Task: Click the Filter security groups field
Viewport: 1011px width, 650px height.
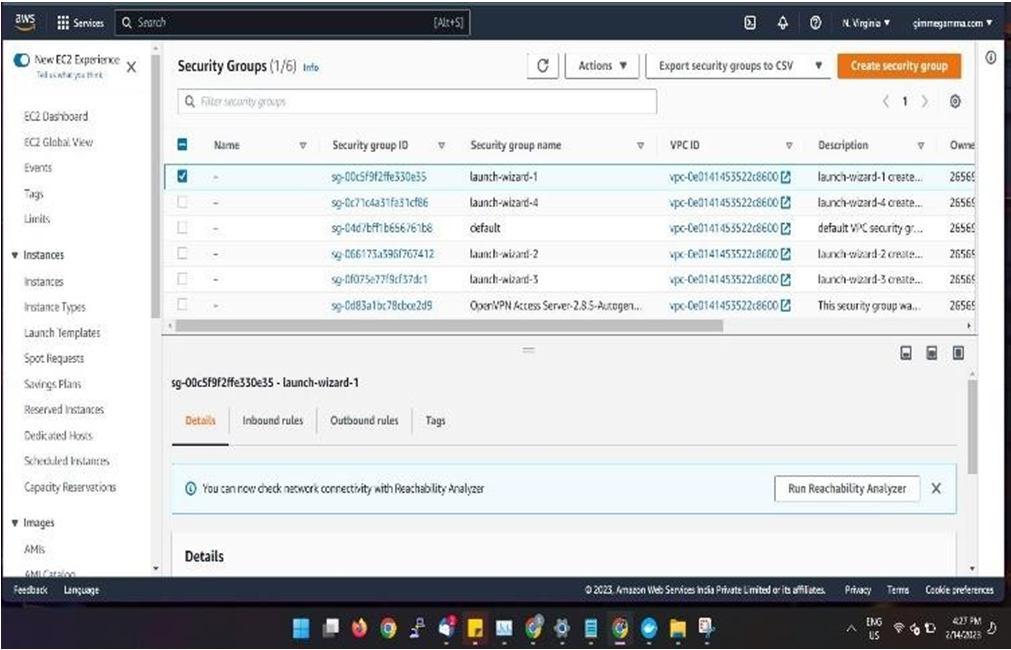Action: [417, 101]
